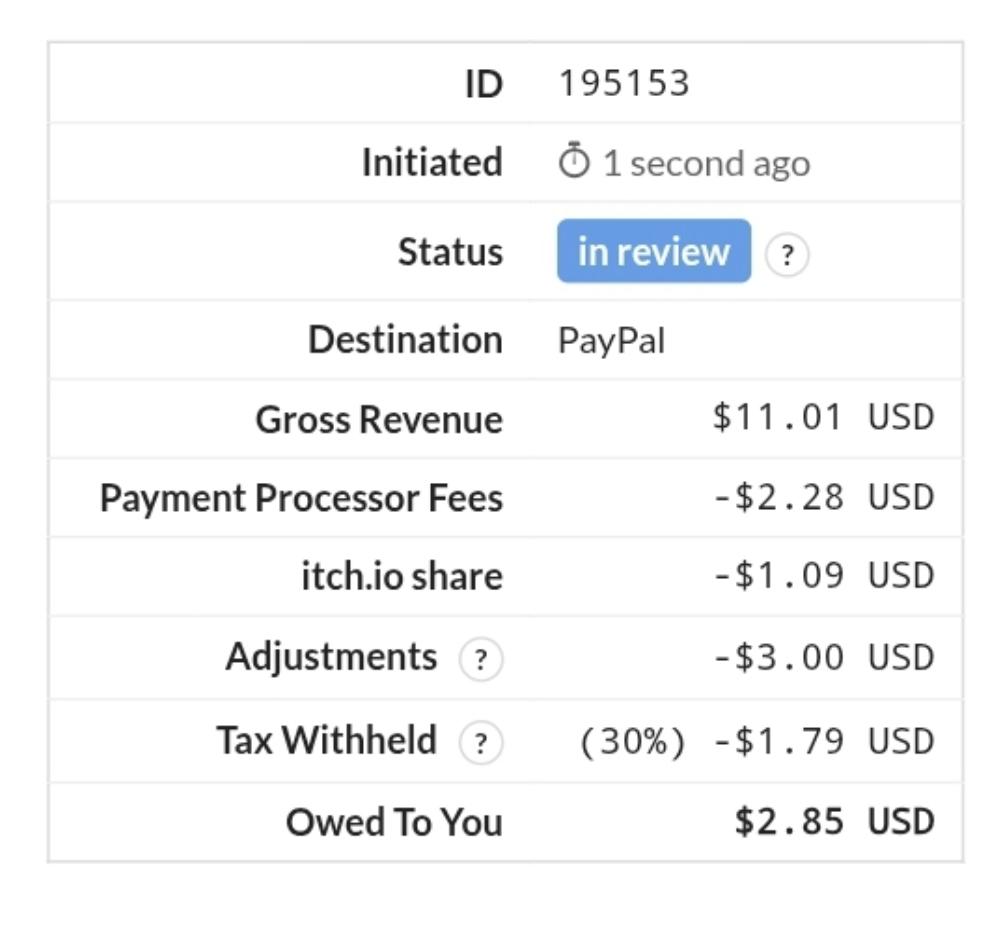Click the -$3.00 adjustments amount
This screenshot has width=992, height=933.
778,658
